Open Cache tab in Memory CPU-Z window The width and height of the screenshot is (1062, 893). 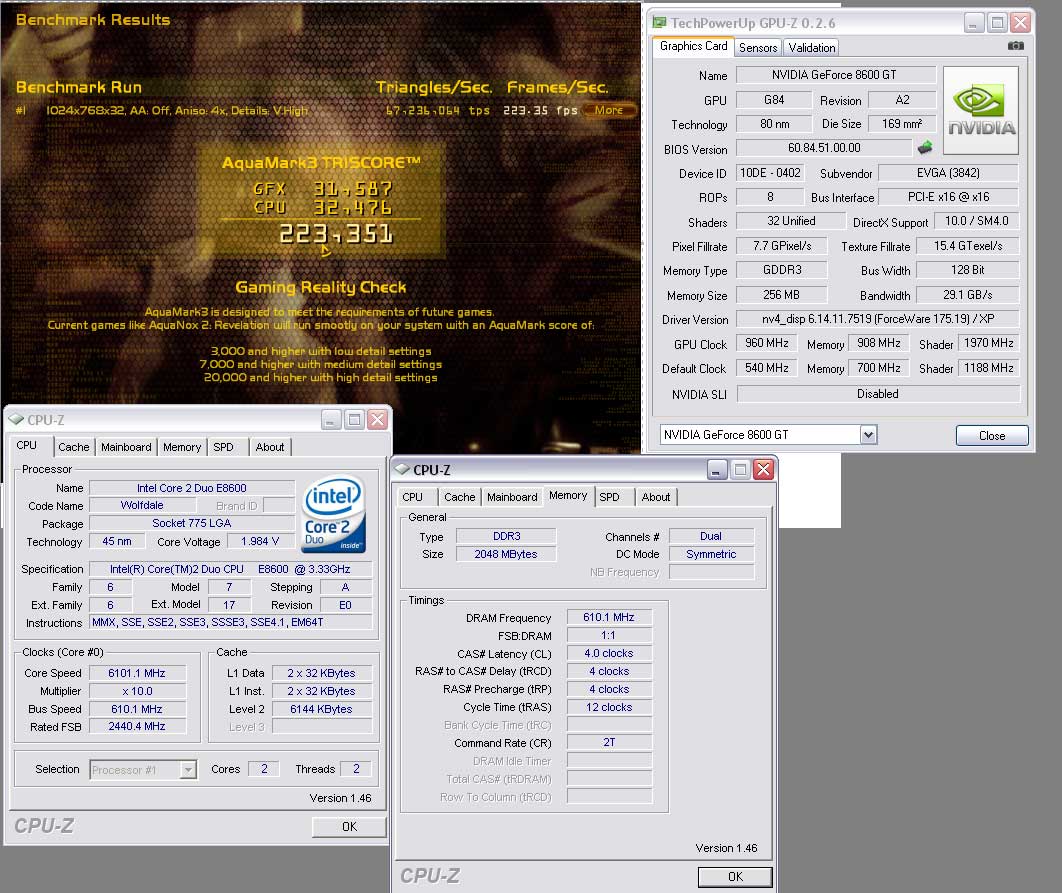coord(460,497)
